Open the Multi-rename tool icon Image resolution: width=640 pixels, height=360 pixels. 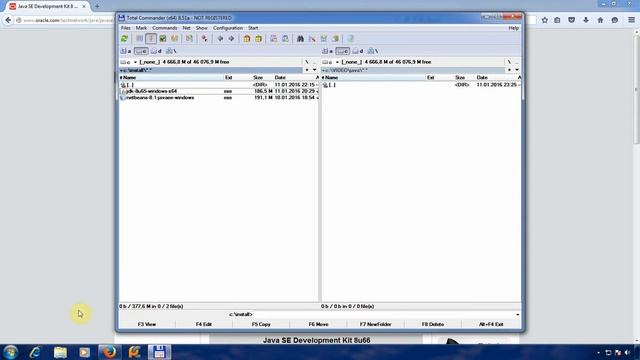point(312,39)
